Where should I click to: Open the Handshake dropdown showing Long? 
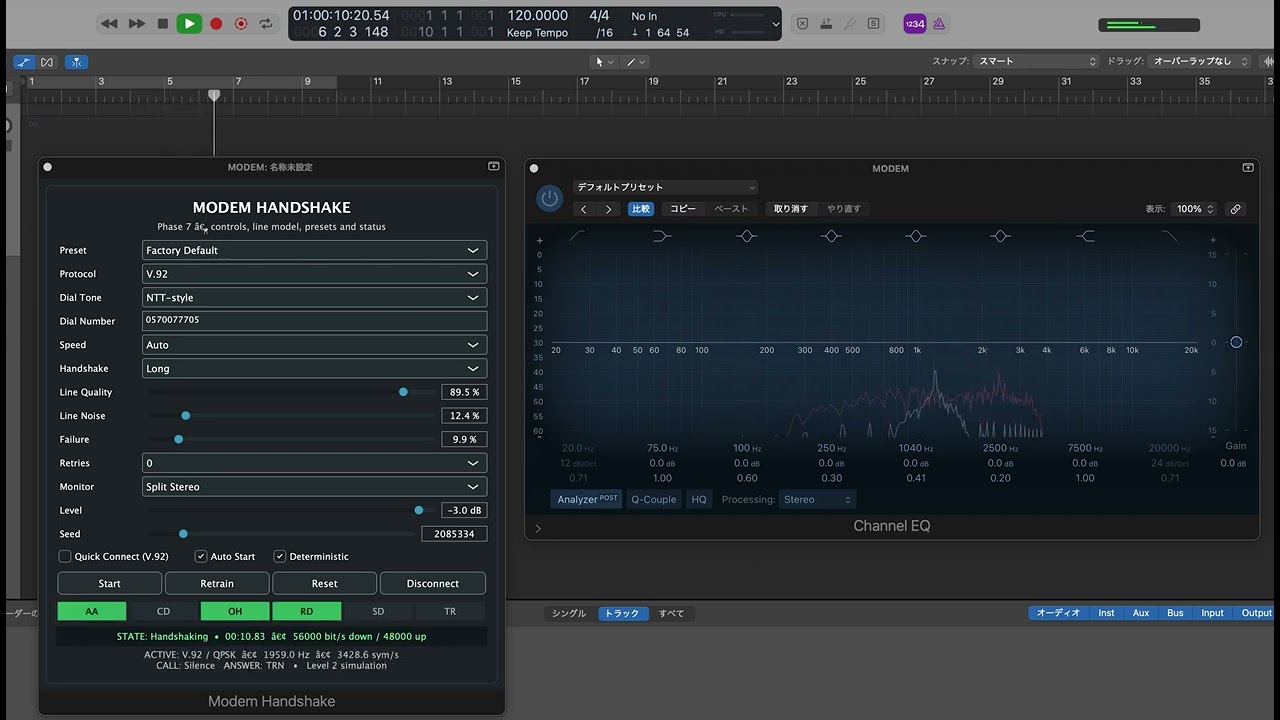[x=314, y=368]
